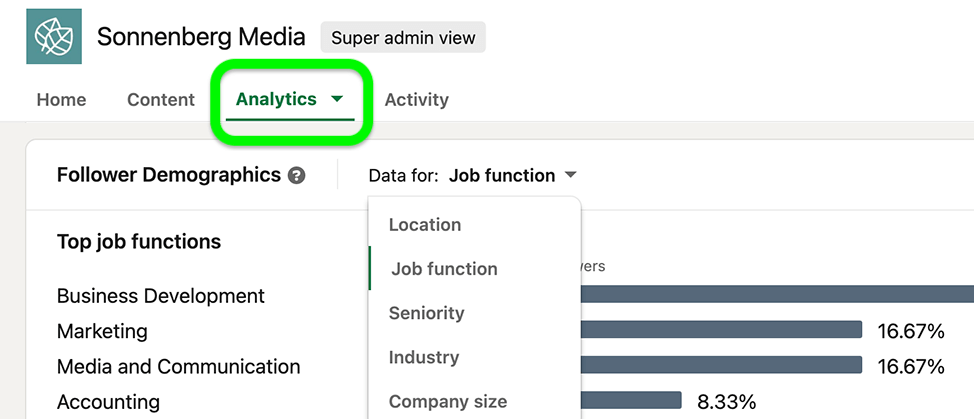Click the Media and Communication percentage bar
Image resolution: width=974 pixels, height=419 pixels.
pos(721,365)
